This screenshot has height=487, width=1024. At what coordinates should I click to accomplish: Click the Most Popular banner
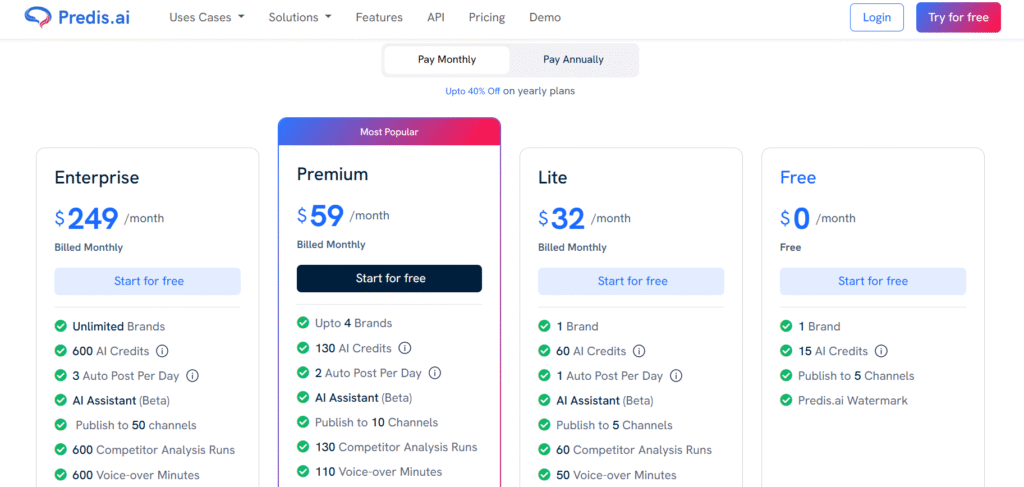click(x=389, y=132)
